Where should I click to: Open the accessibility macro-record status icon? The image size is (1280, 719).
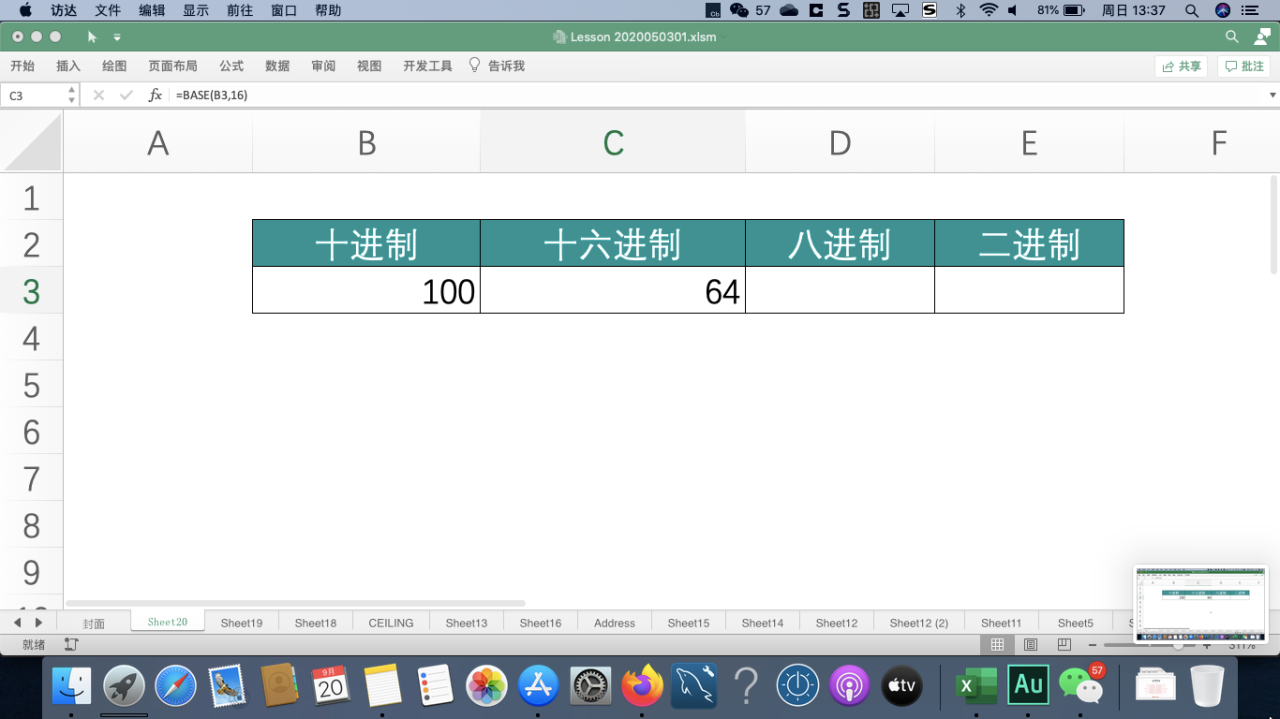[x=71, y=645]
